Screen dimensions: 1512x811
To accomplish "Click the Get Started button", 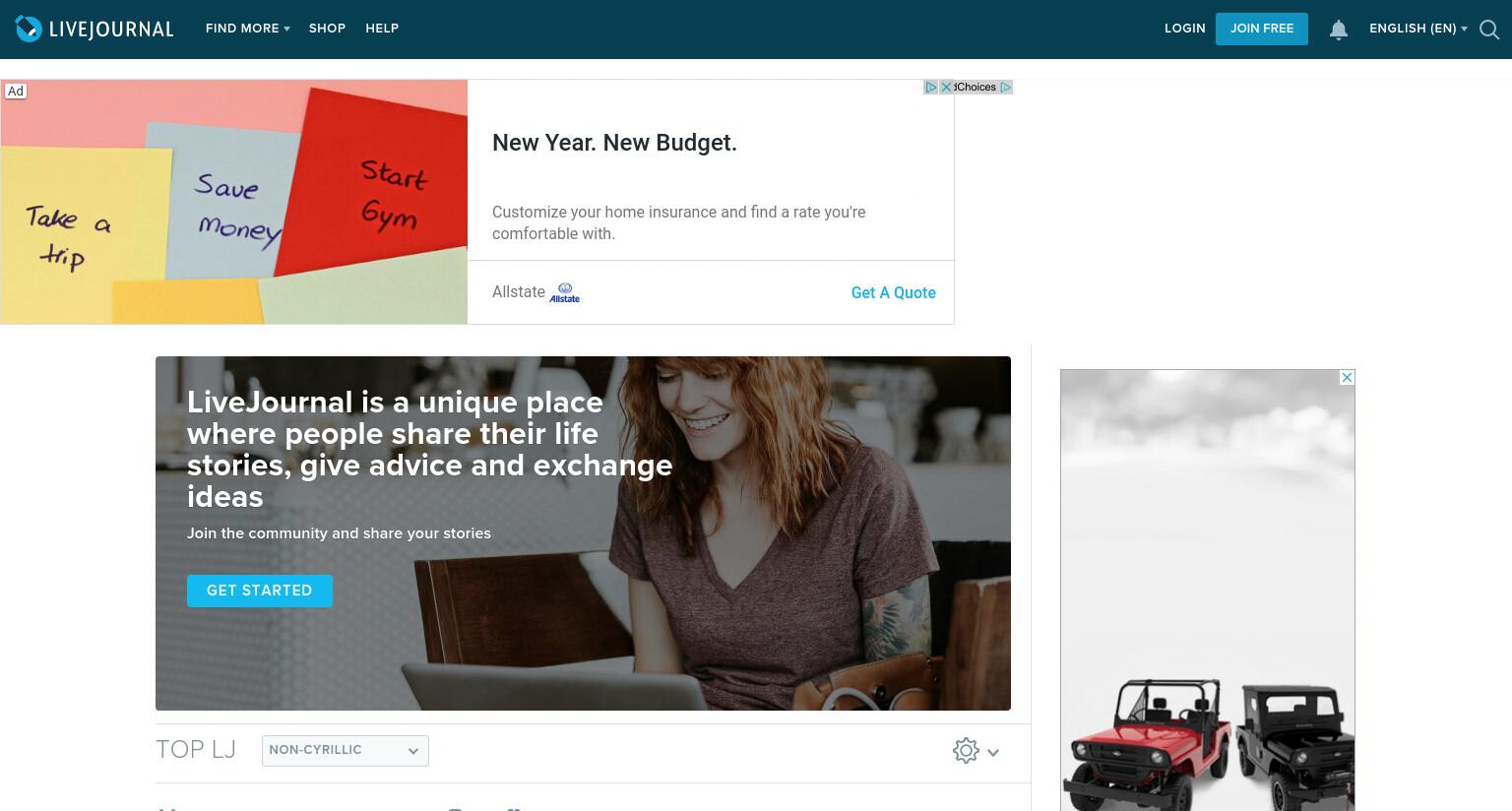I will click(260, 591).
